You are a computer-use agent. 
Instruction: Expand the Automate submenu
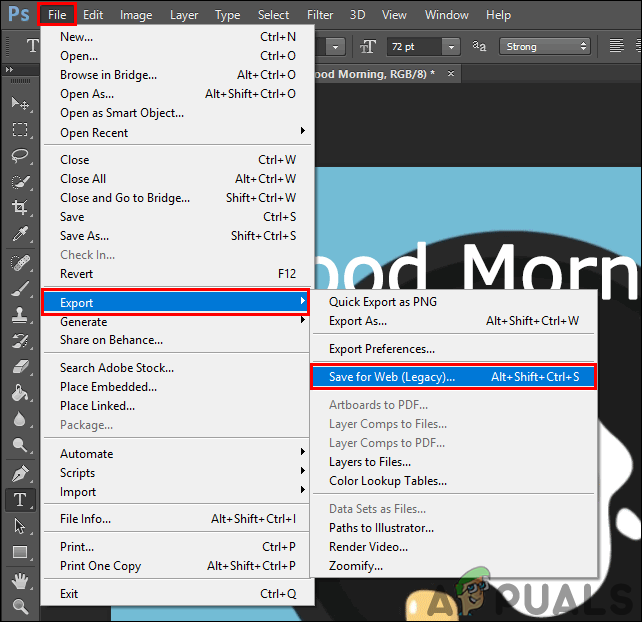pyautogui.click(x=177, y=454)
